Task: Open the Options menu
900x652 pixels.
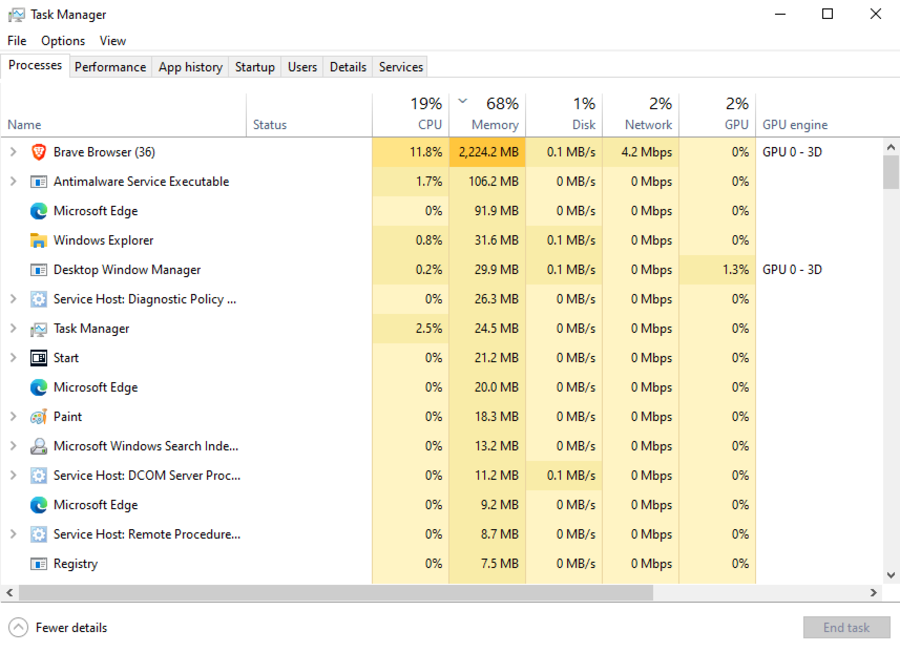Action: click(x=63, y=41)
